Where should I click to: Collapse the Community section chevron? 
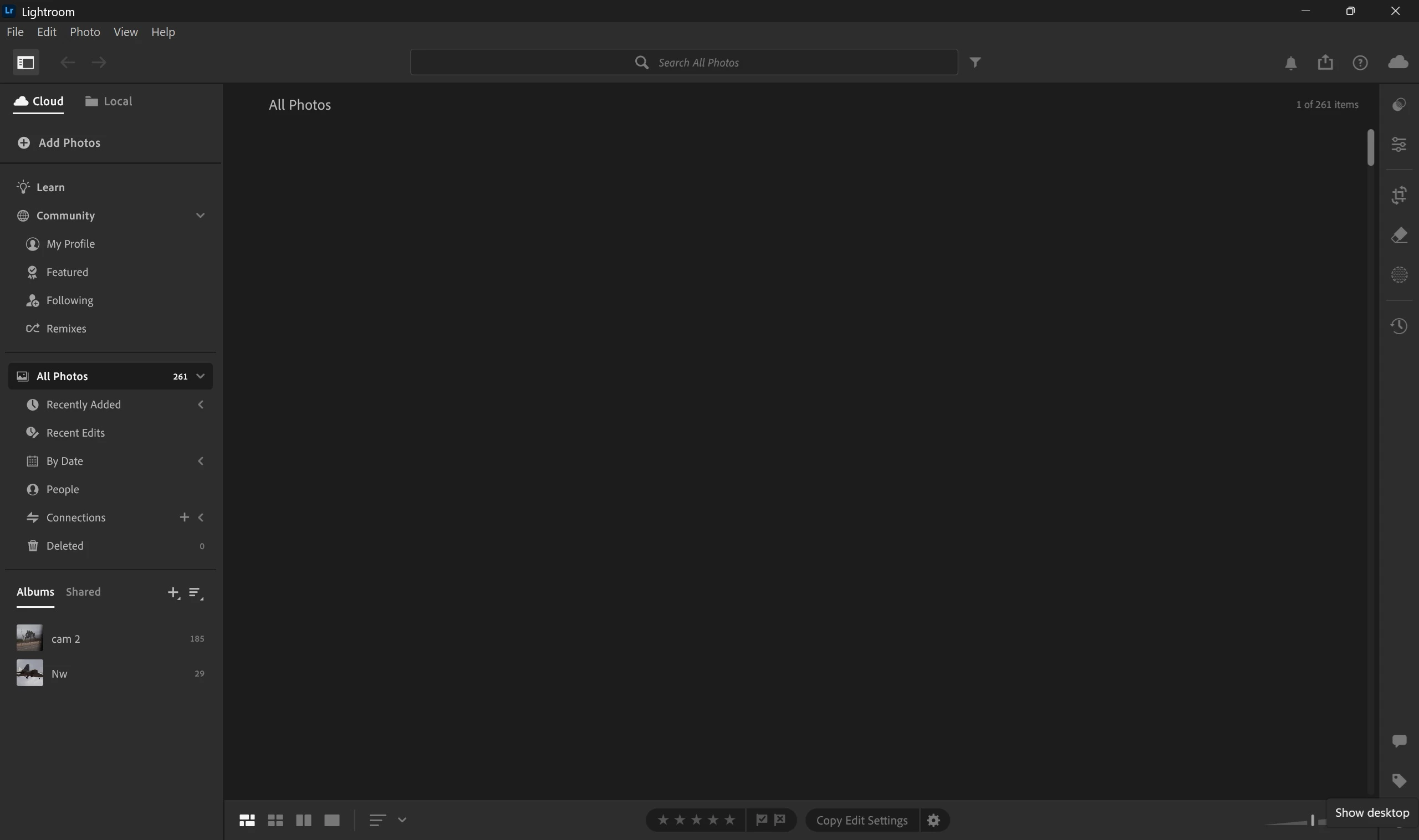(200, 216)
